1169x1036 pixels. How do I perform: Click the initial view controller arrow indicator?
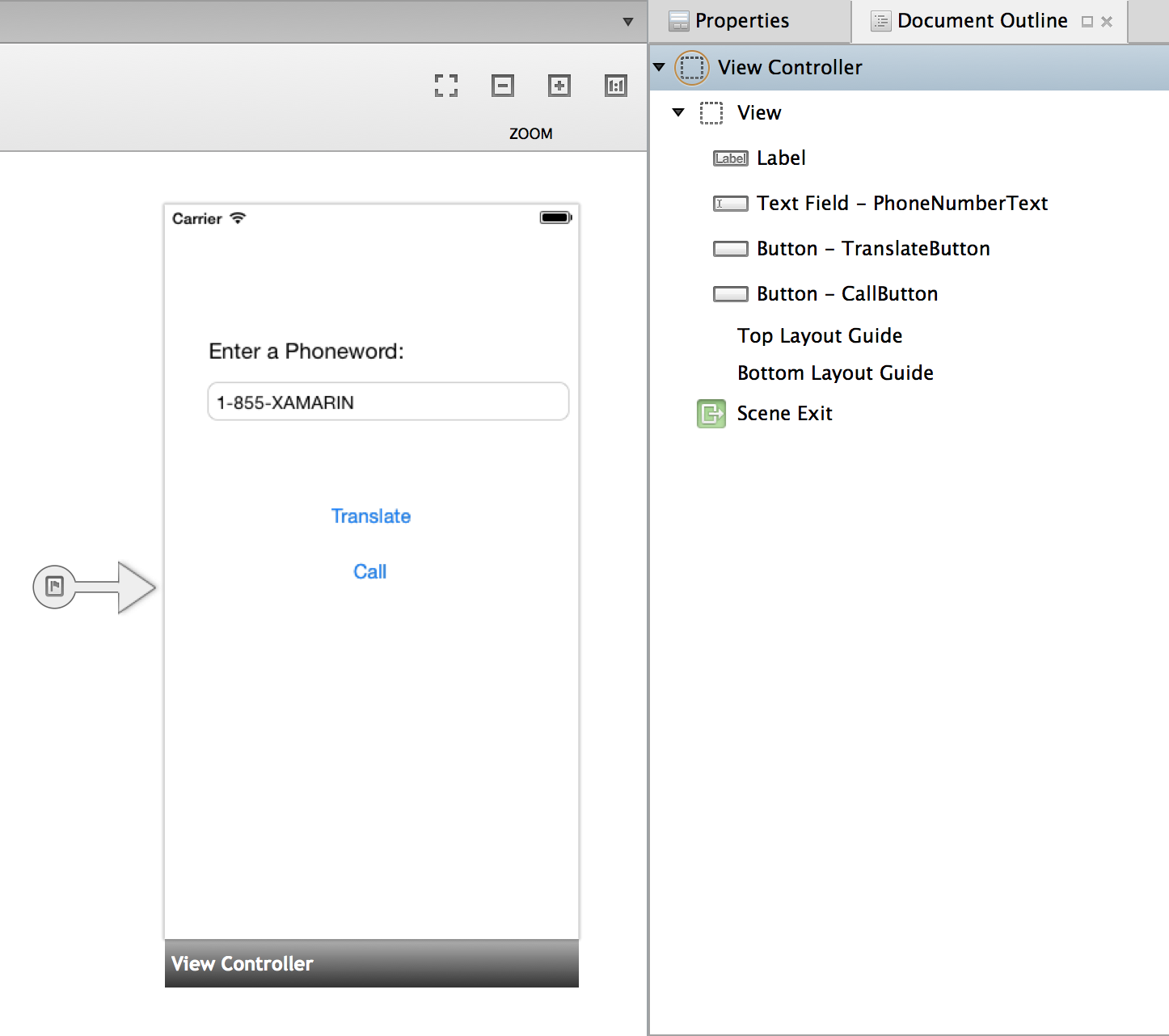click(95, 587)
